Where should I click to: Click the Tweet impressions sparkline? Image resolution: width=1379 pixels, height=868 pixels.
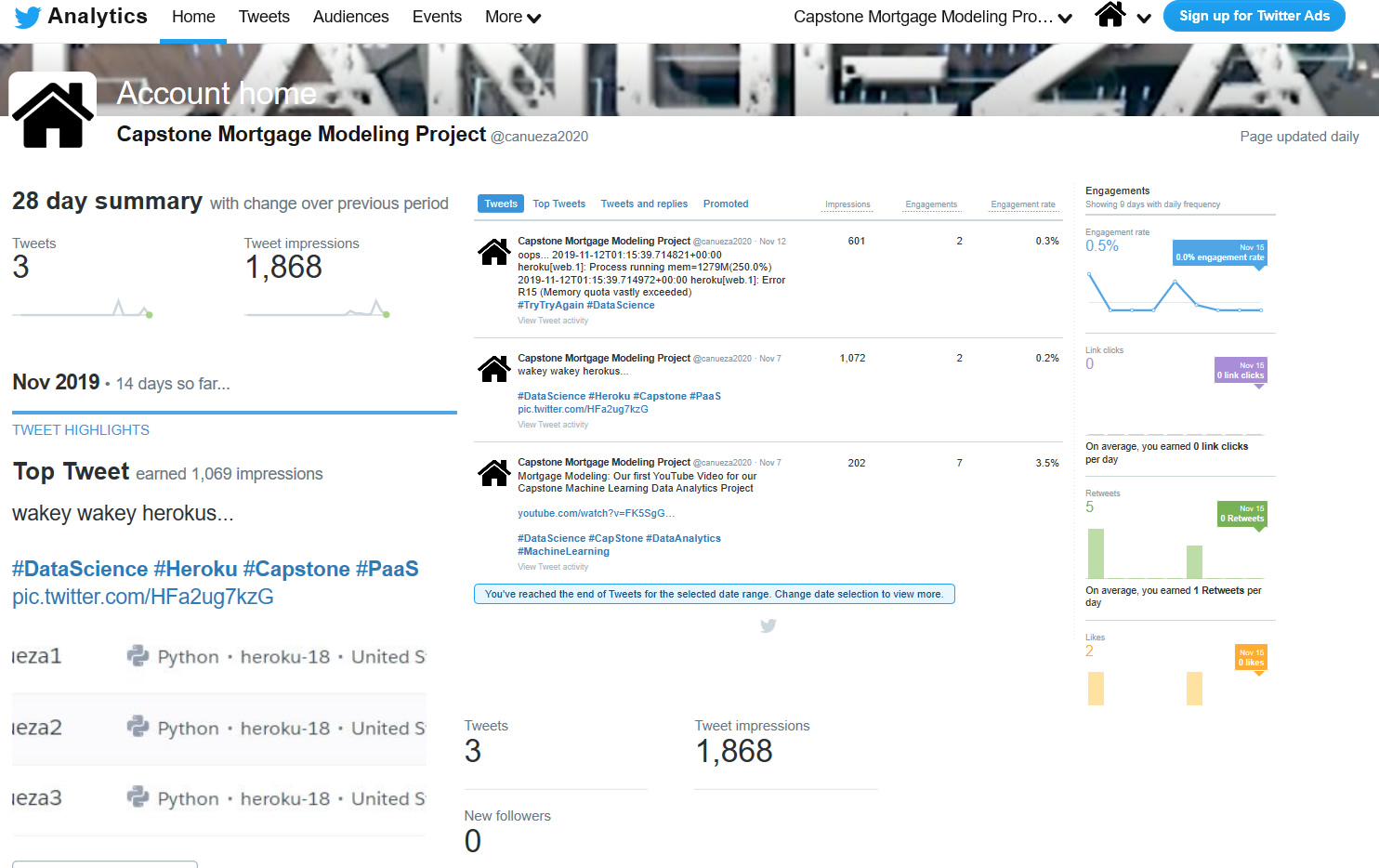[318, 308]
